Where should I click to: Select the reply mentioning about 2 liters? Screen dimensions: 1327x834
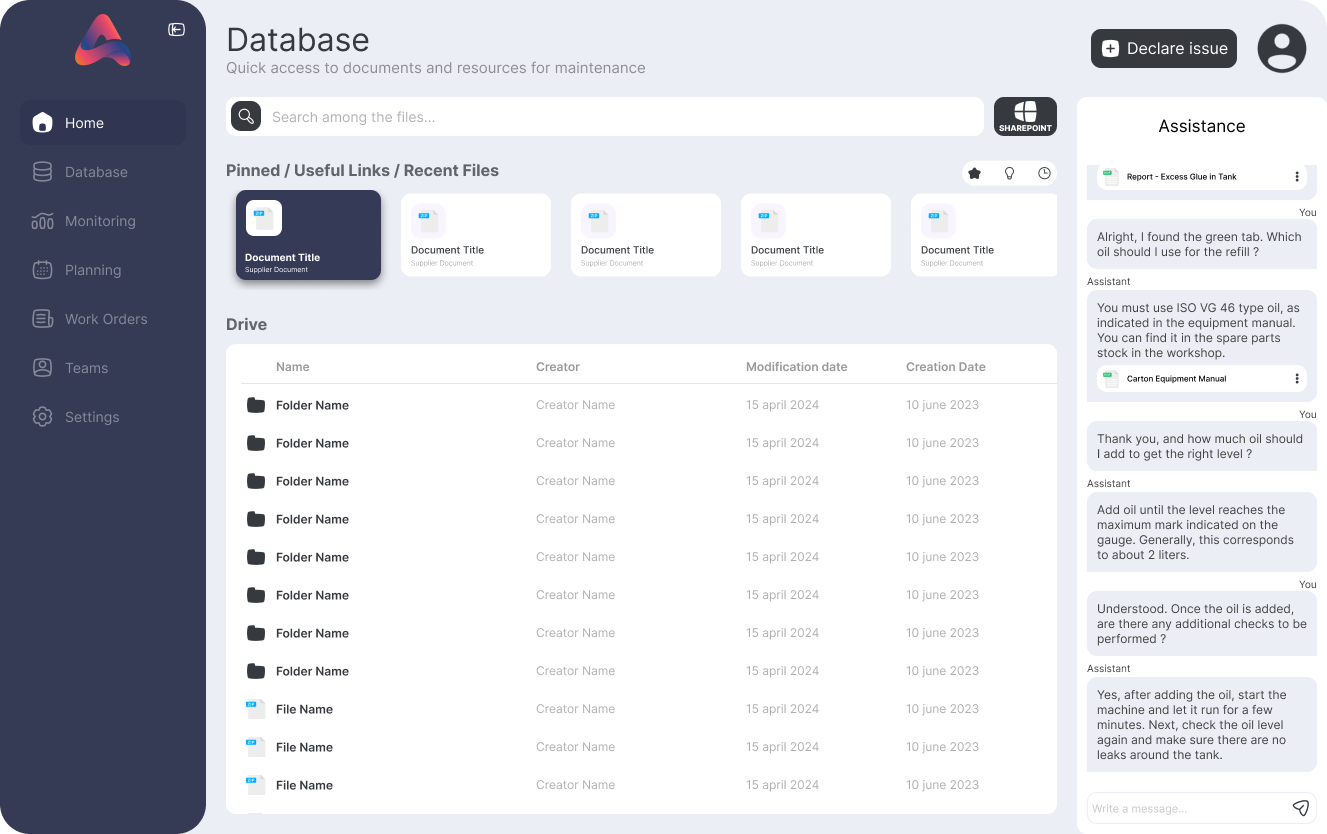click(1202, 532)
